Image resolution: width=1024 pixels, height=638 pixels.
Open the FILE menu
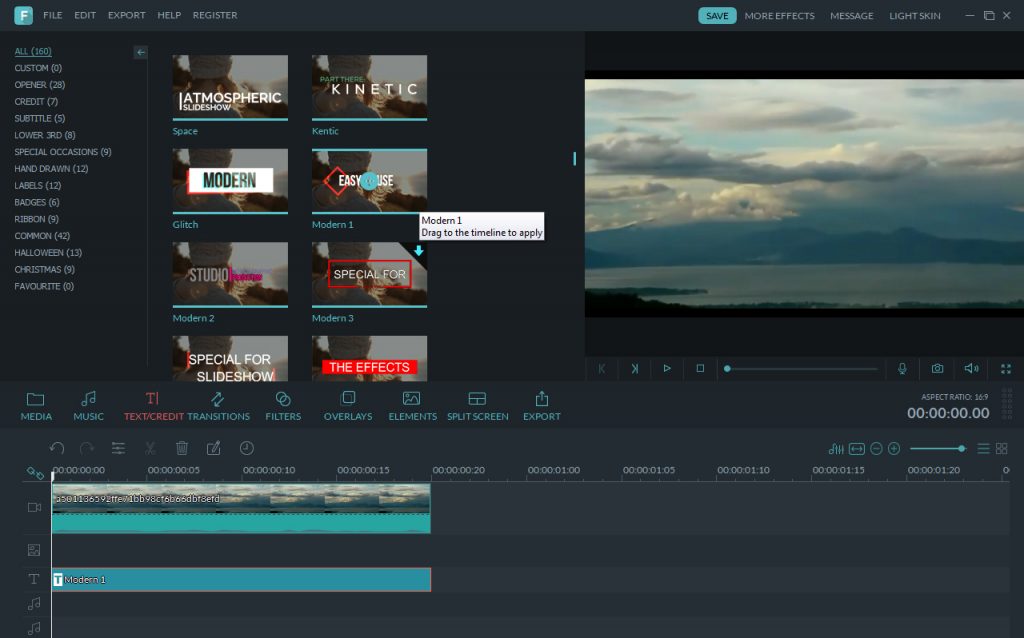point(53,15)
